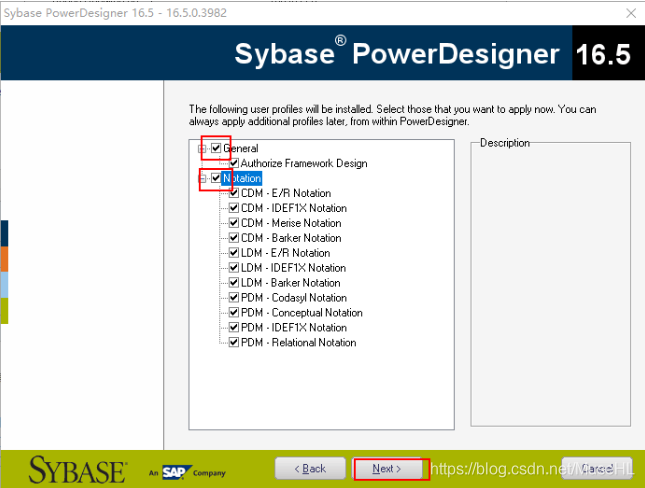This screenshot has height=488, width=645.
Task: Collapse the General tree node
Action: (202, 149)
